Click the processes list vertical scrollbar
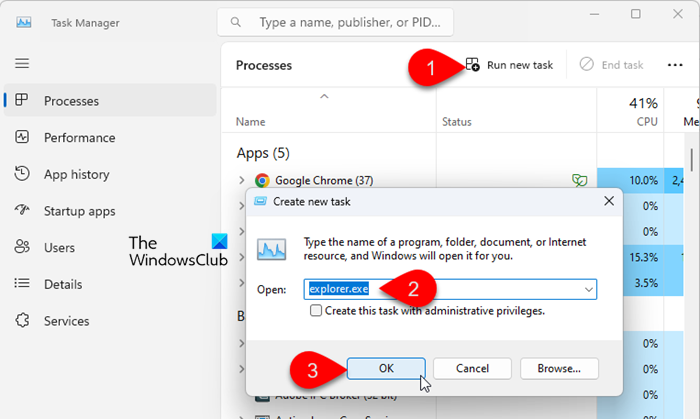The image size is (700, 419). point(692,160)
